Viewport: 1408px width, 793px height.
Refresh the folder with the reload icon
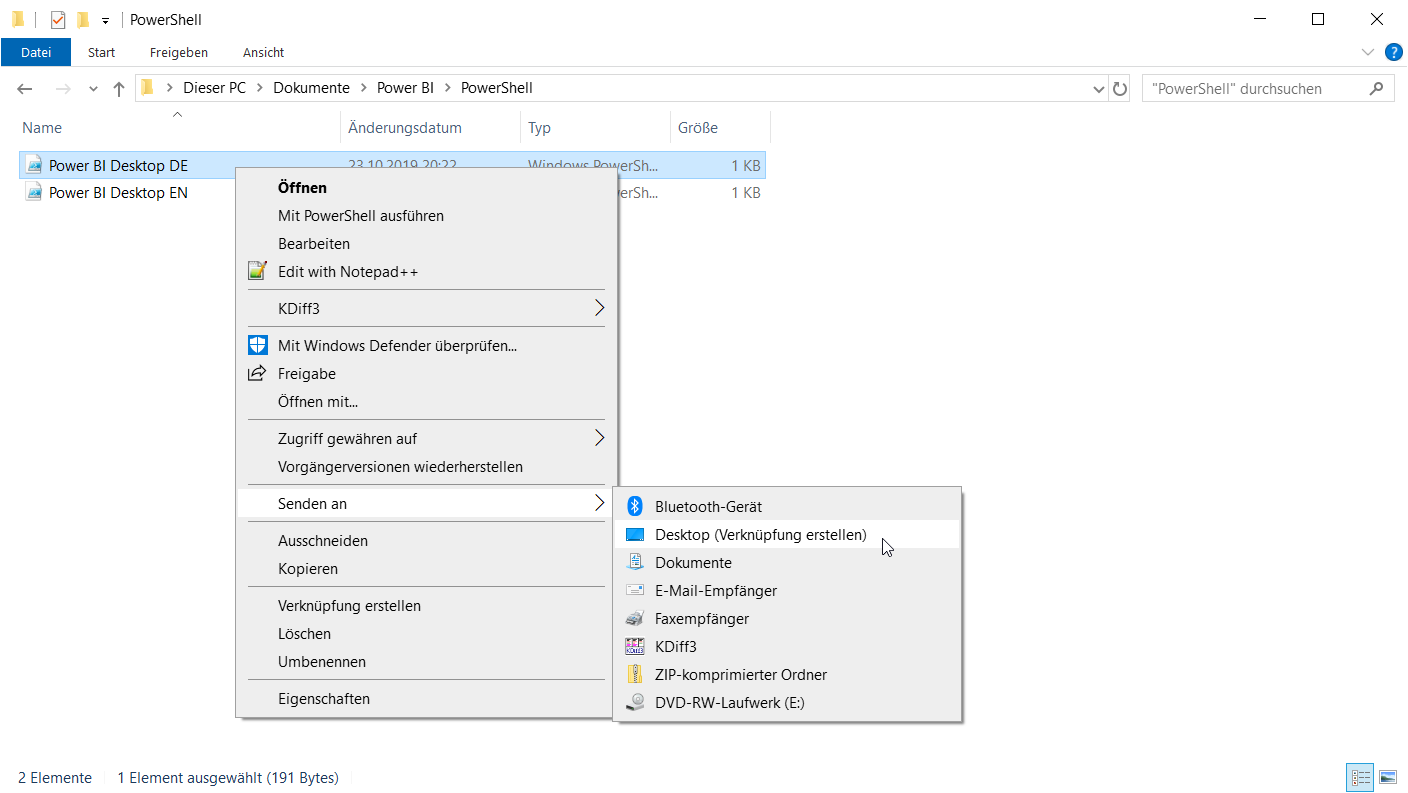coord(1120,88)
